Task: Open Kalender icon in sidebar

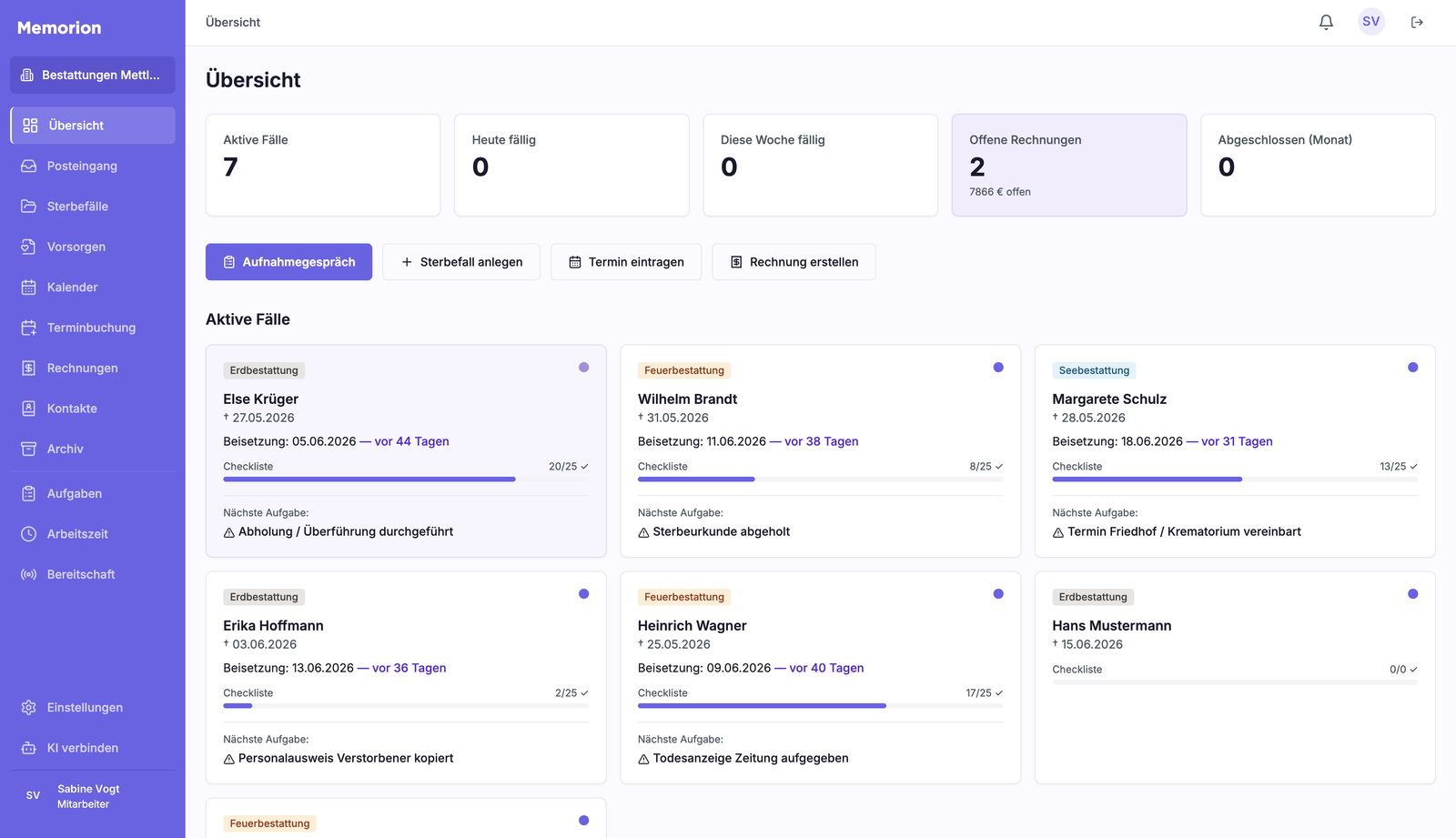Action: pyautogui.click(x=29, y=287)
